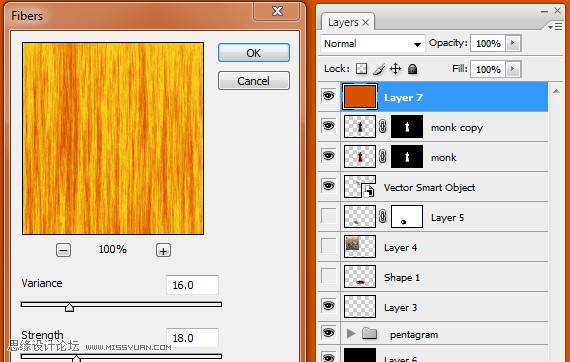
Task: Open the Normal blend mode dropdown
Action: (373, 44)
